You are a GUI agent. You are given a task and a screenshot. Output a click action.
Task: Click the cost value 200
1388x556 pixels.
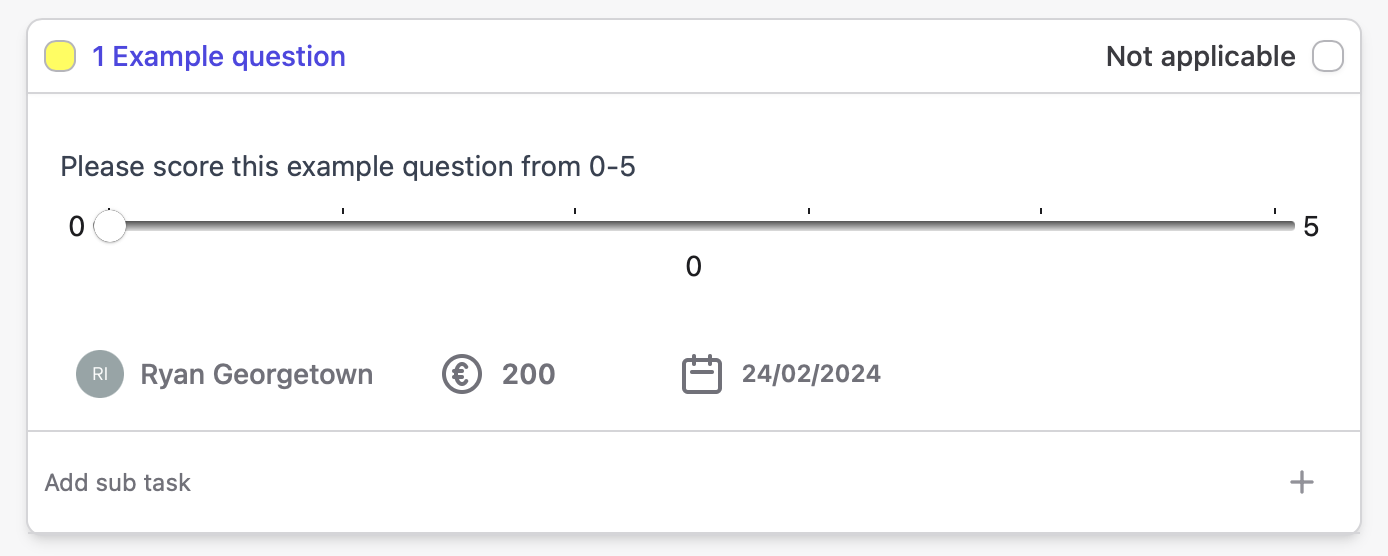529,375
